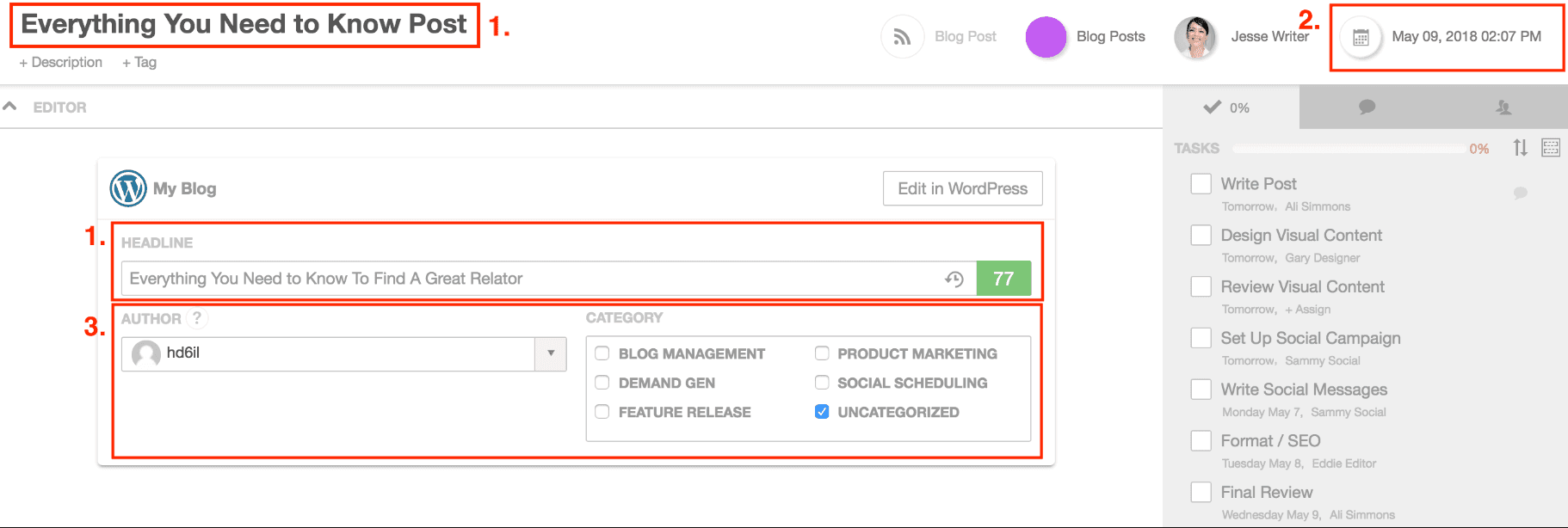
Task: Check the Product Marketing category
Action: click(x=822, y=353)
